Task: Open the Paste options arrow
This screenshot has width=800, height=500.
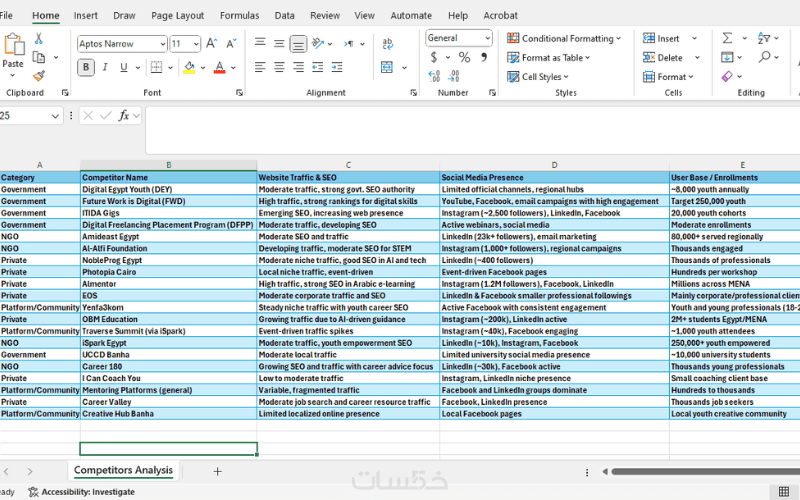Action: coord(13,76)
